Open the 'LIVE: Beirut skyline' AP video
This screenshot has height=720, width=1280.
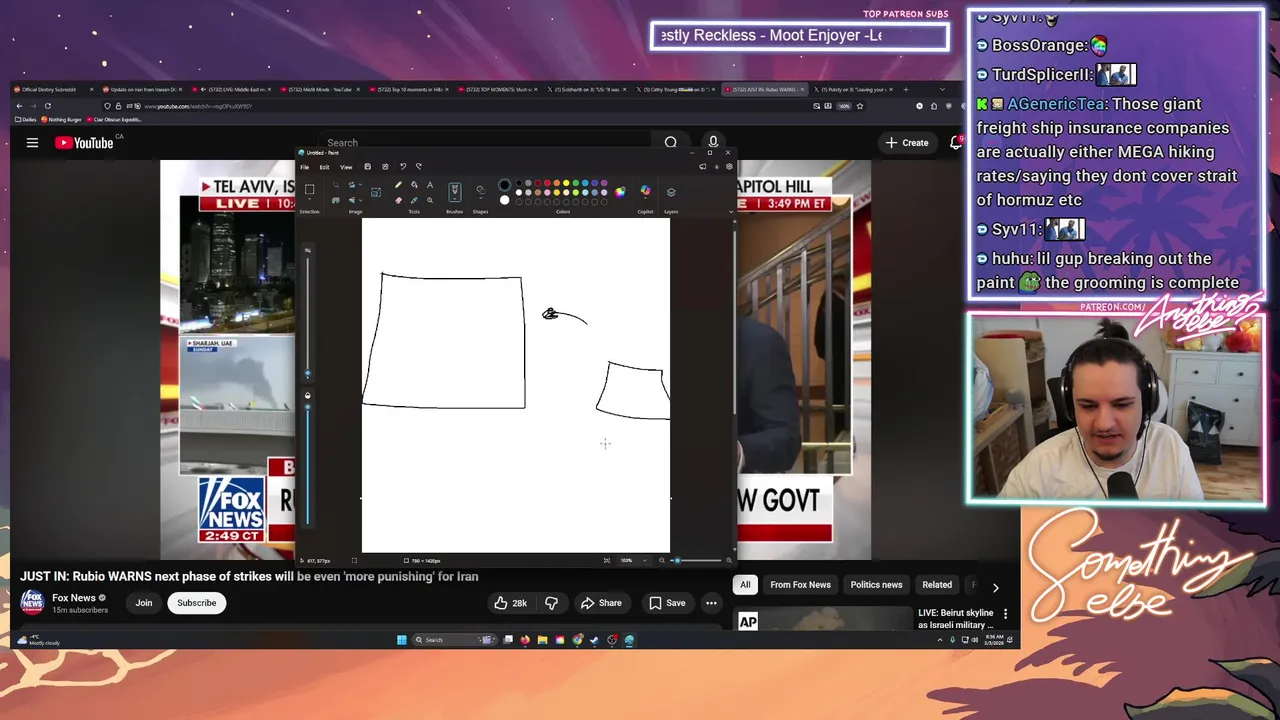click(955, 618)
